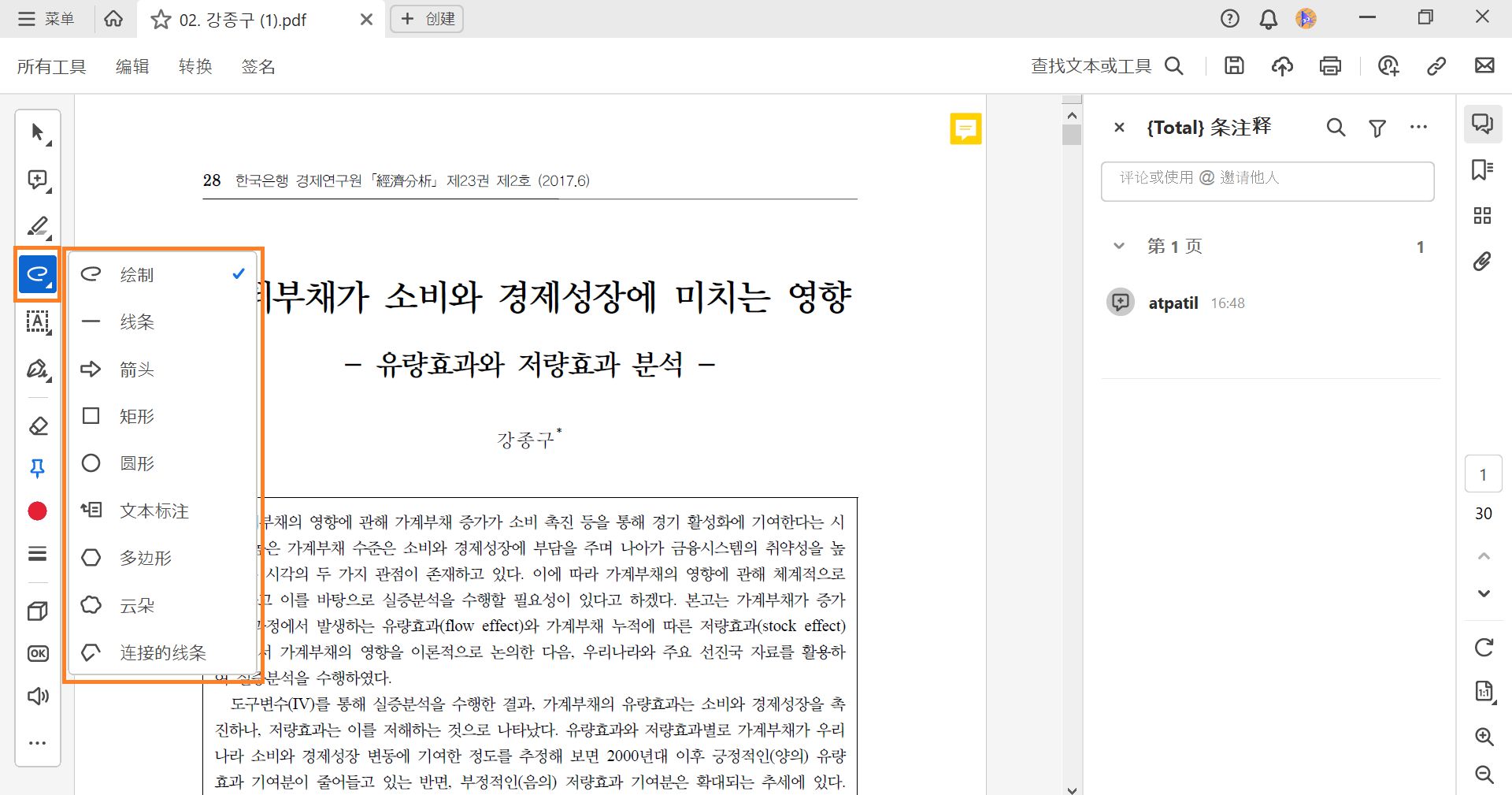The image size is (1512, 795).
Task: Open the line thickness setting
Action: coord(37,554)
